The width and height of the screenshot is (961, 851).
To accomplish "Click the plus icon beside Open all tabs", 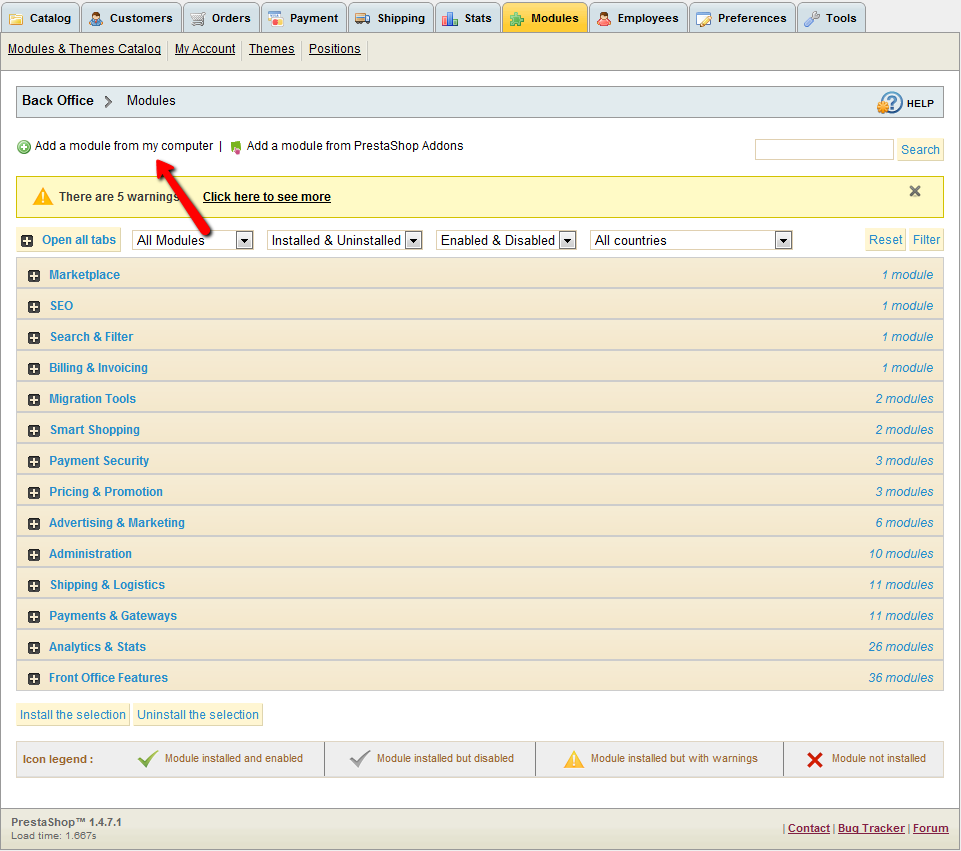I will tap(27, 241).
